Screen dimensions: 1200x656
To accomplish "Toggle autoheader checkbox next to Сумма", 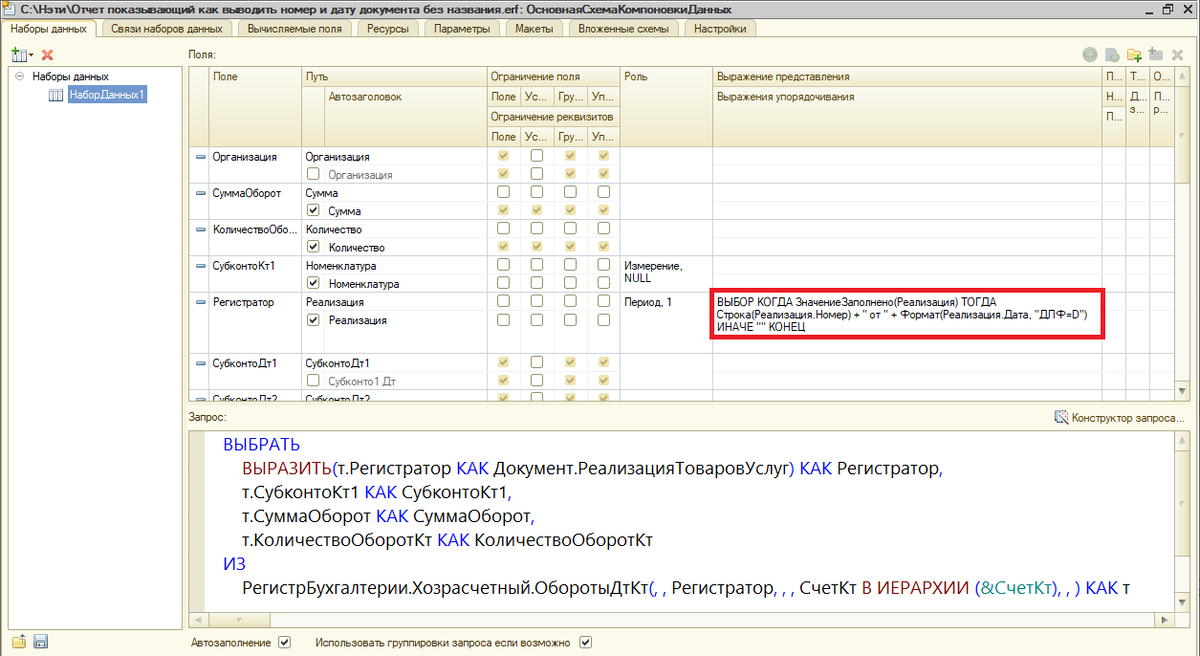I will click(x=314, y=211).
